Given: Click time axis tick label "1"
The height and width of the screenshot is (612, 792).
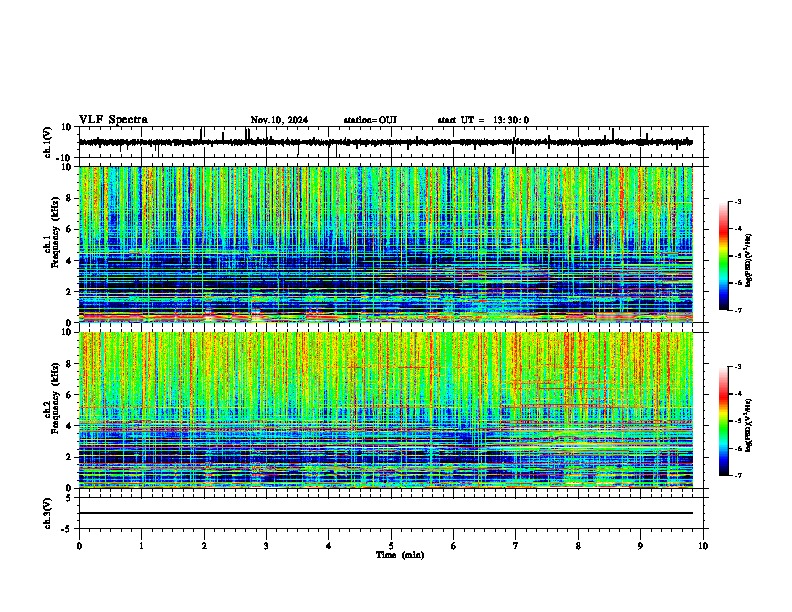Looking at the screenshot, I should [x=141, y=546].
